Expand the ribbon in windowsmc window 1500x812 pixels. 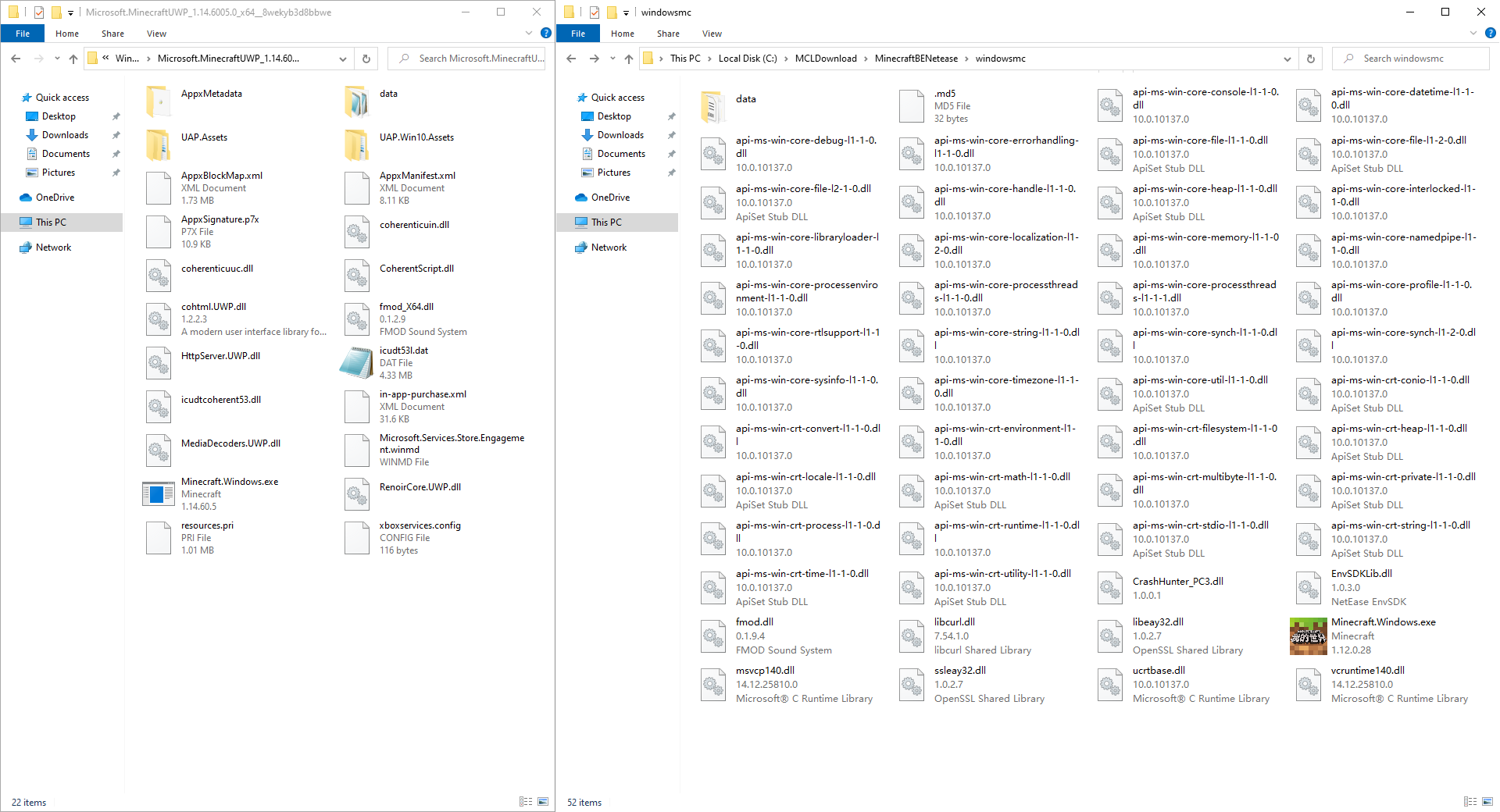(1473, 34)
